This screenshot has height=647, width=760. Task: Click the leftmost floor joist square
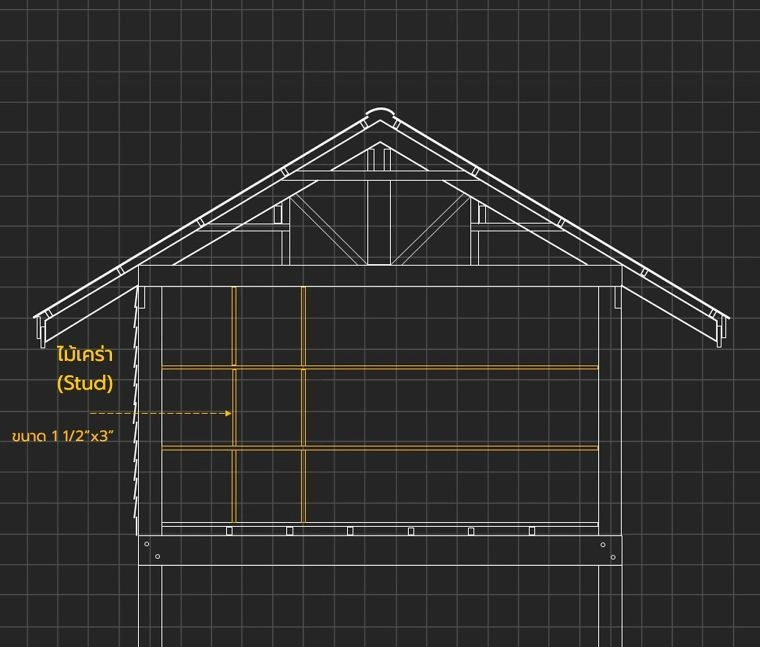click(x=229, y=531)
